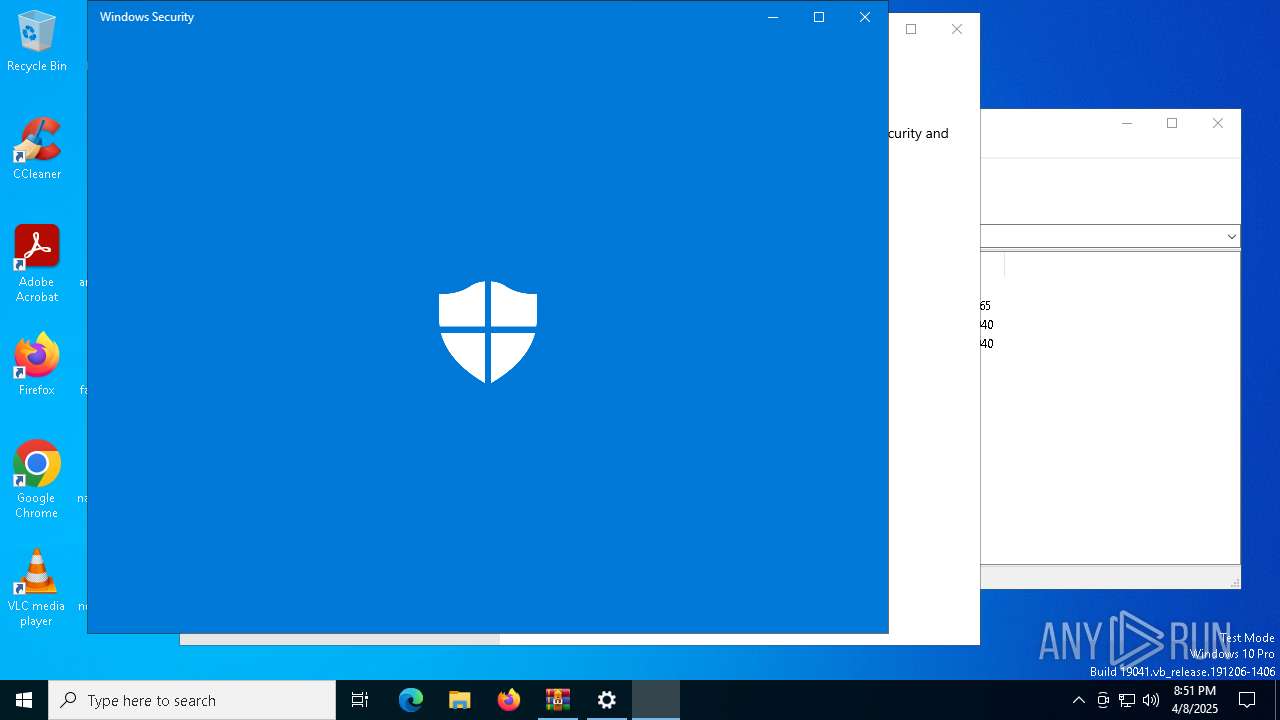This screenshot has width=1280, height=720.
Task: Open the Windows Start menu
Action: 24,700
